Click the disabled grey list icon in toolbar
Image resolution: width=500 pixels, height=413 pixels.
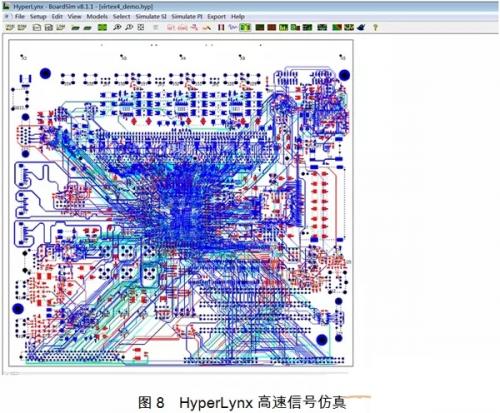pyautogui.click(x=155, y=27)
